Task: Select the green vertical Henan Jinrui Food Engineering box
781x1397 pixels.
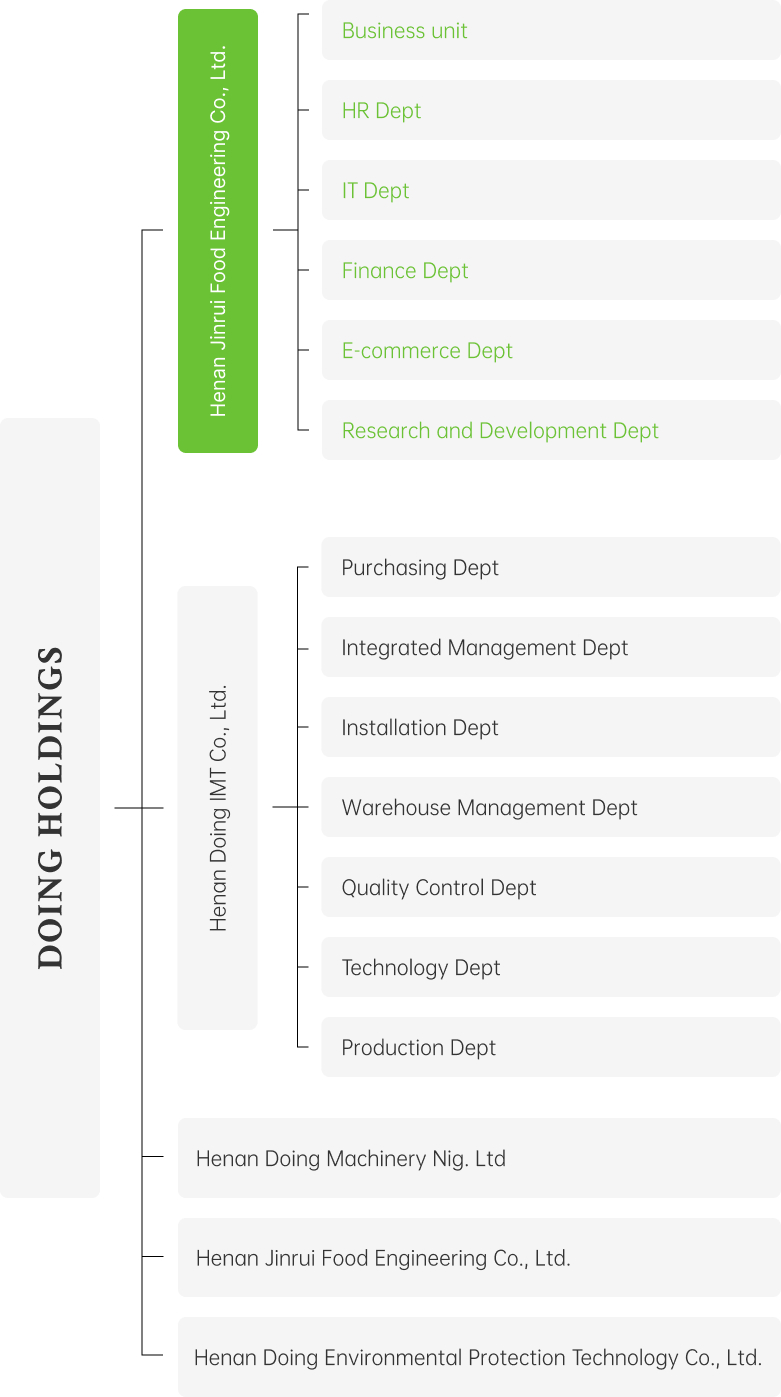Action: 218,231
